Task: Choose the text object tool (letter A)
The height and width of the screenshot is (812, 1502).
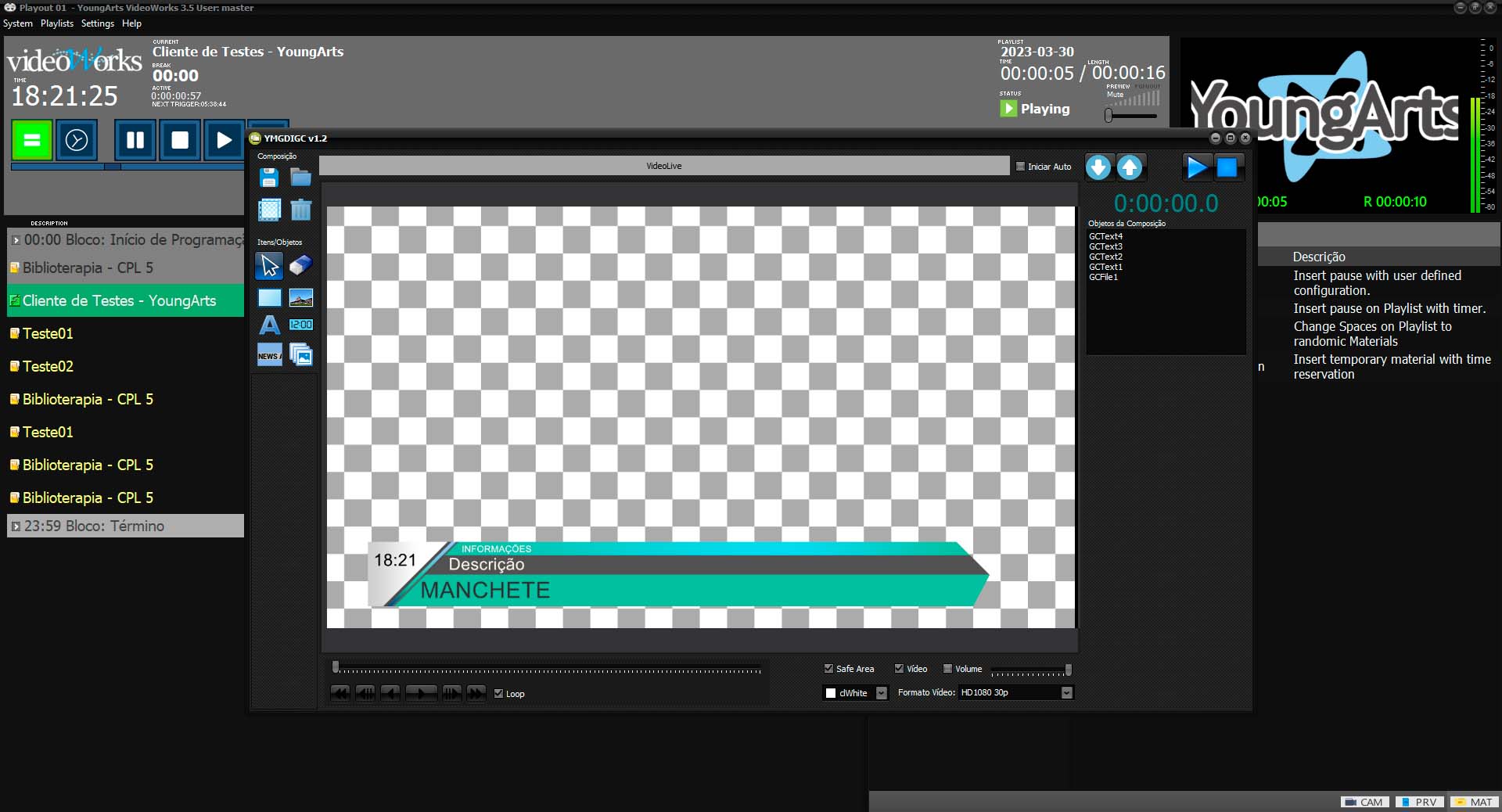Action: tap(269, 325)
